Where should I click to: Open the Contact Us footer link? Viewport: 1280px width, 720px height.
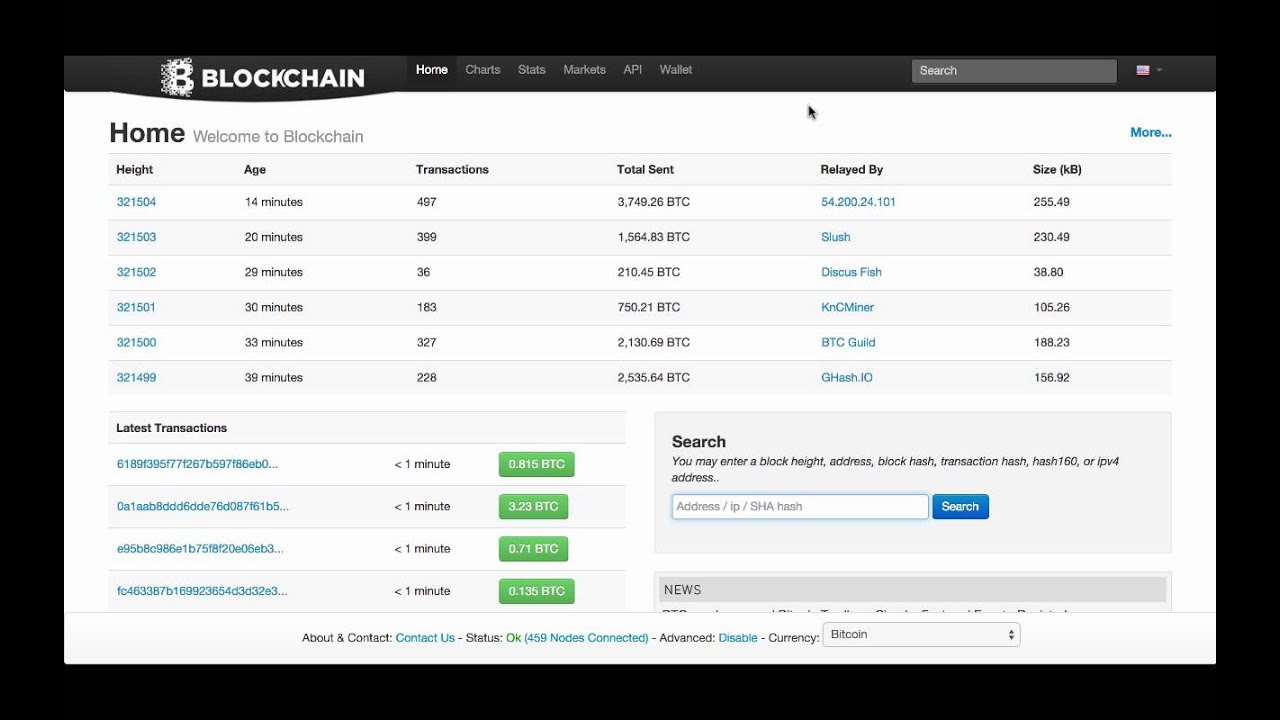(425, 638)
